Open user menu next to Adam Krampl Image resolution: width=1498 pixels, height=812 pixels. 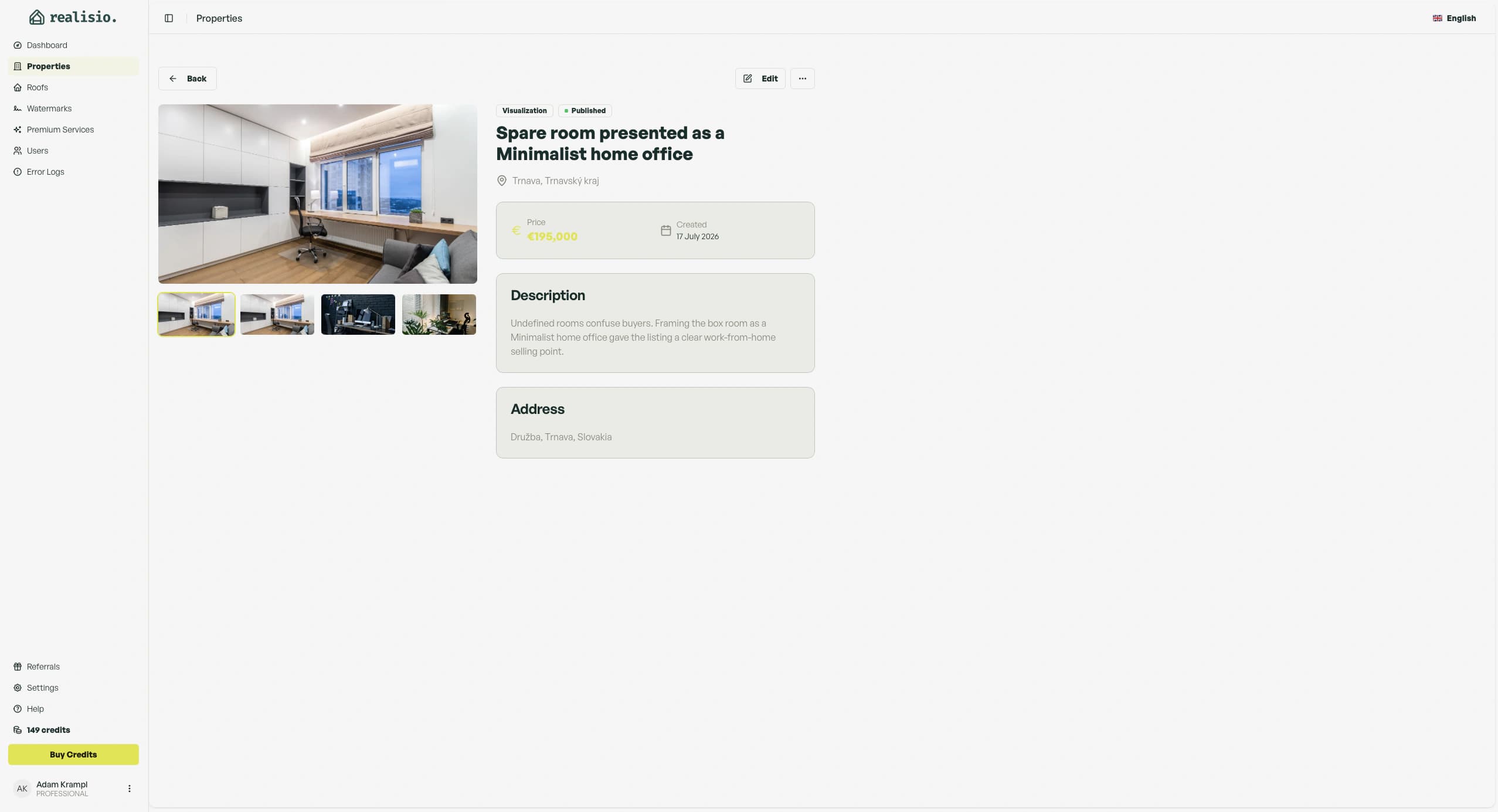(x=130, y=789)
